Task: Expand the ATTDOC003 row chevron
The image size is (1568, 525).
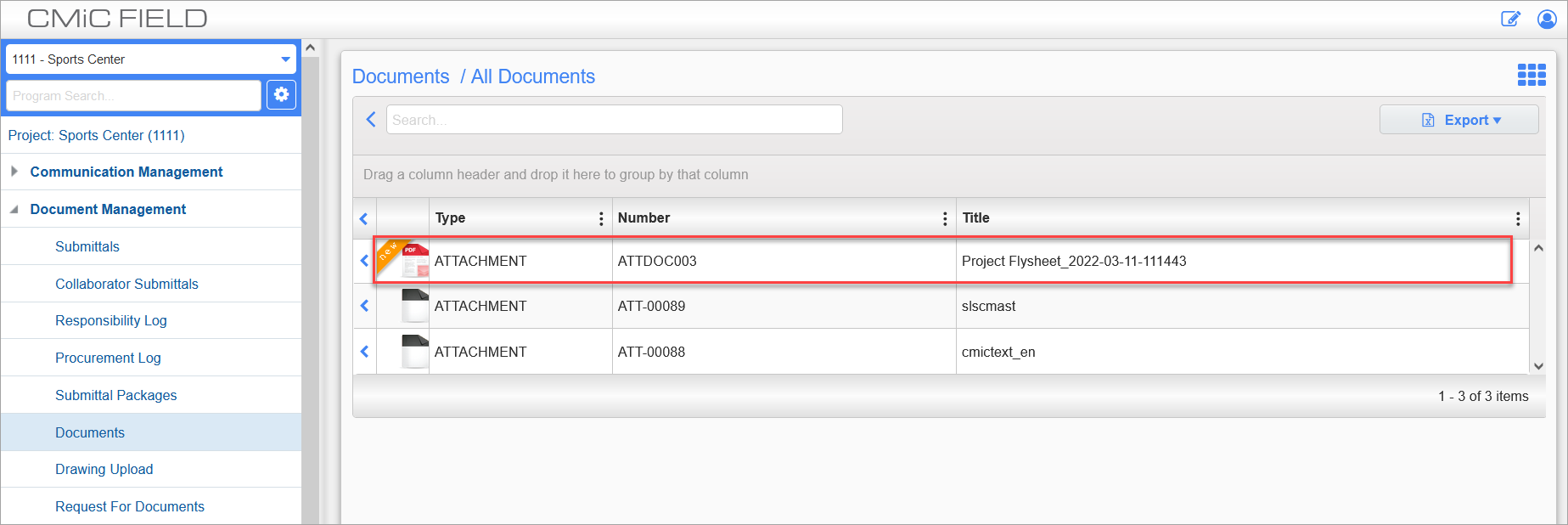Action: [364, 261]
